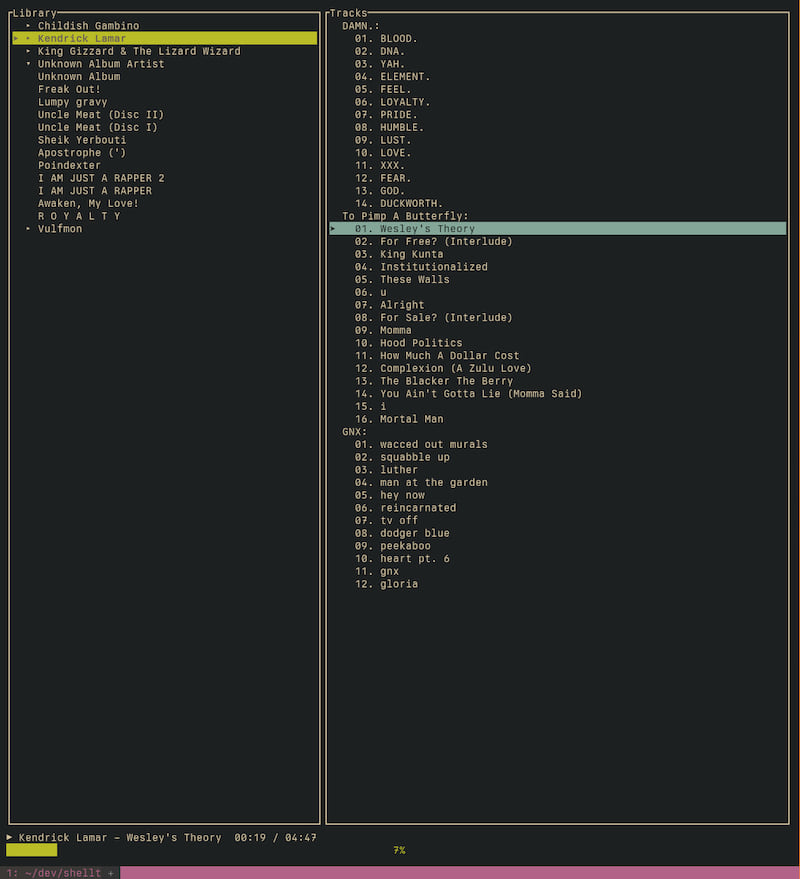The image size is (800, 879).
Task: Expand King Gizzard & The Lizard Wizard
Action: coord(26,51)
